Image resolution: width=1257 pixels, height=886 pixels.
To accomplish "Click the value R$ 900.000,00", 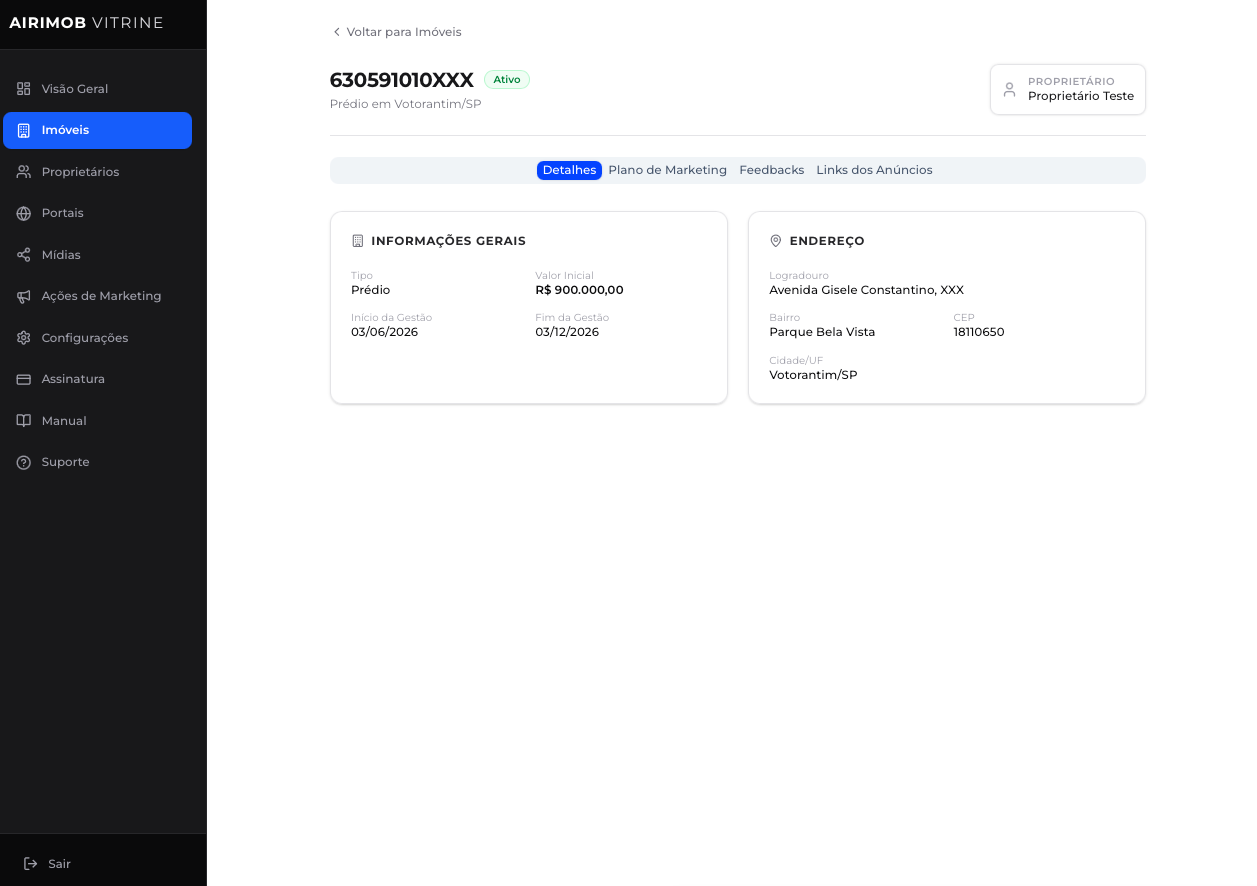I will click(580, 290).
